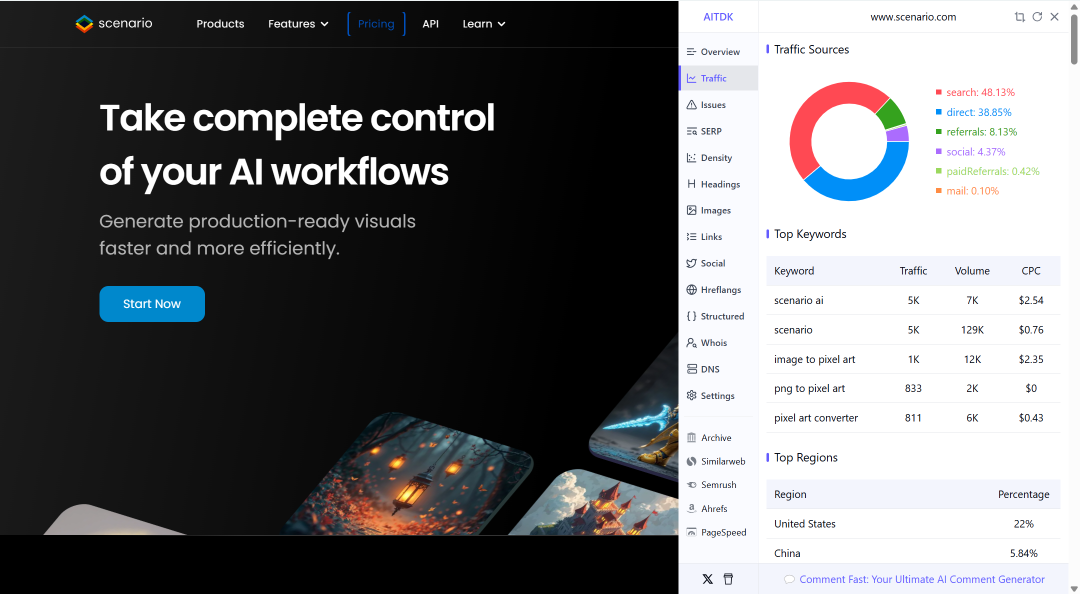
Task: Open the Products menu item
Action: pos(220,24)
